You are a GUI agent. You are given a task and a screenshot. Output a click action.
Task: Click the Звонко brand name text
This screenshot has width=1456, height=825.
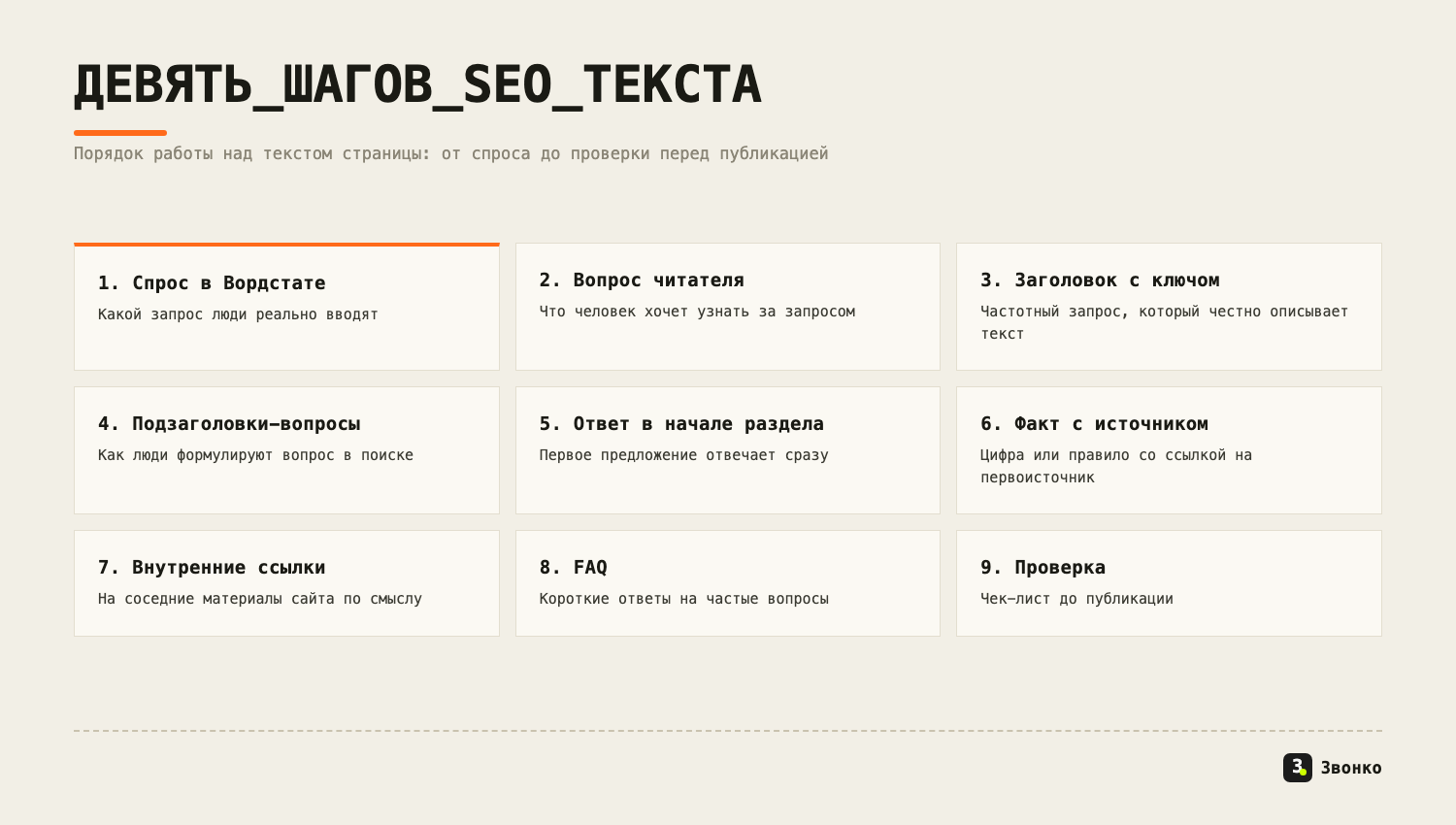tap(1351, 768)
